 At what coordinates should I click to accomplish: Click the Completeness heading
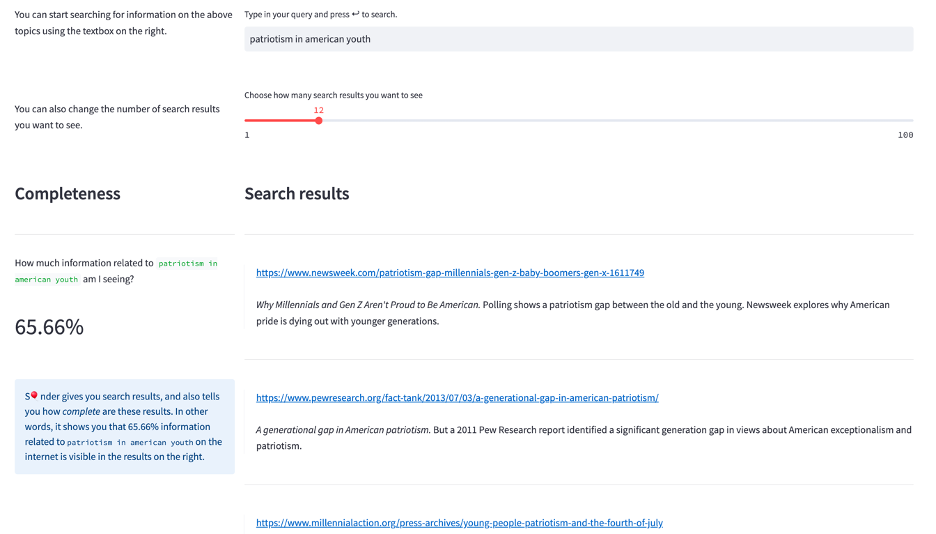click(68, 194)
